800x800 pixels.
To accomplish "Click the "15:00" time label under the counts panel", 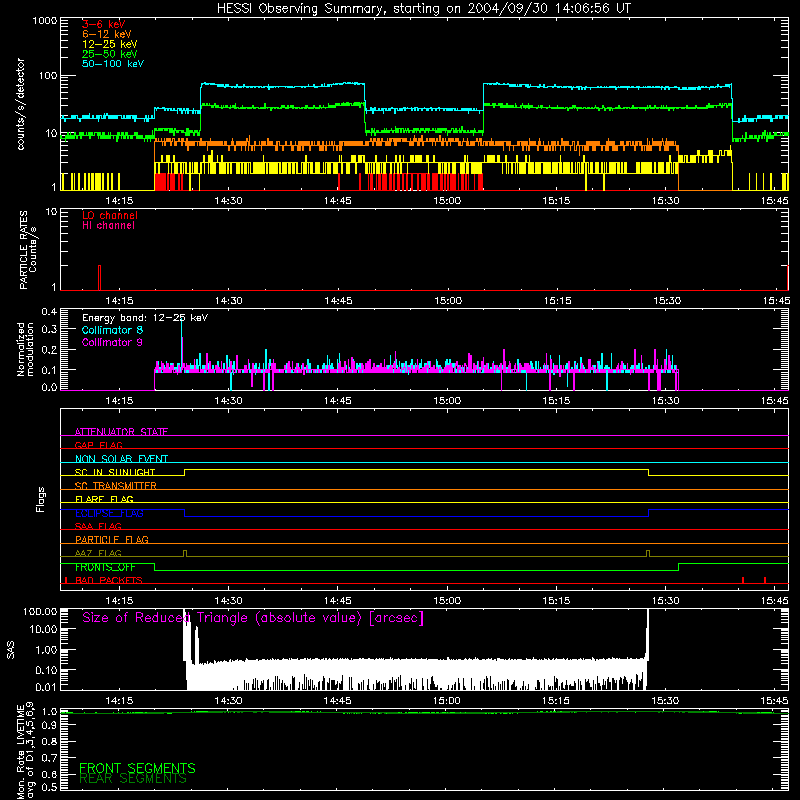I will pyautogui.click(x=447, y=201).
